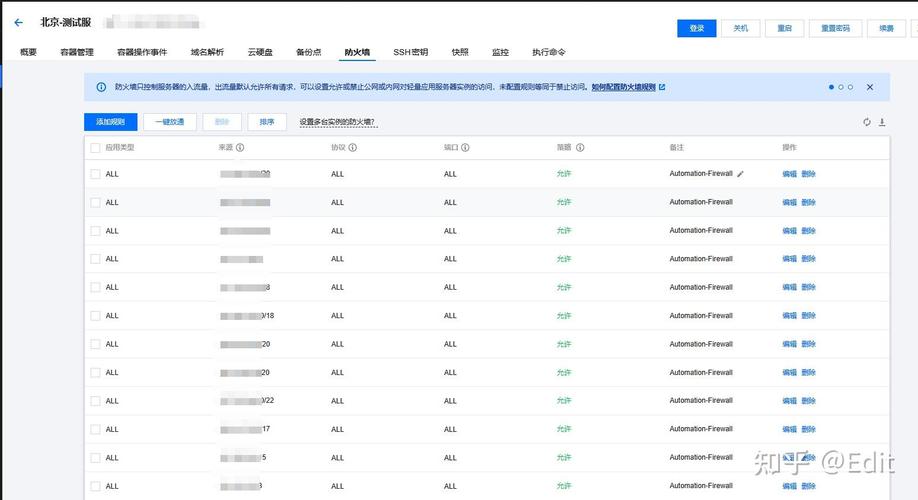The height and width of the screenshot is (500, 918).
Task: Switch to 容器管理 tab
Action: (x=77, y=52)
